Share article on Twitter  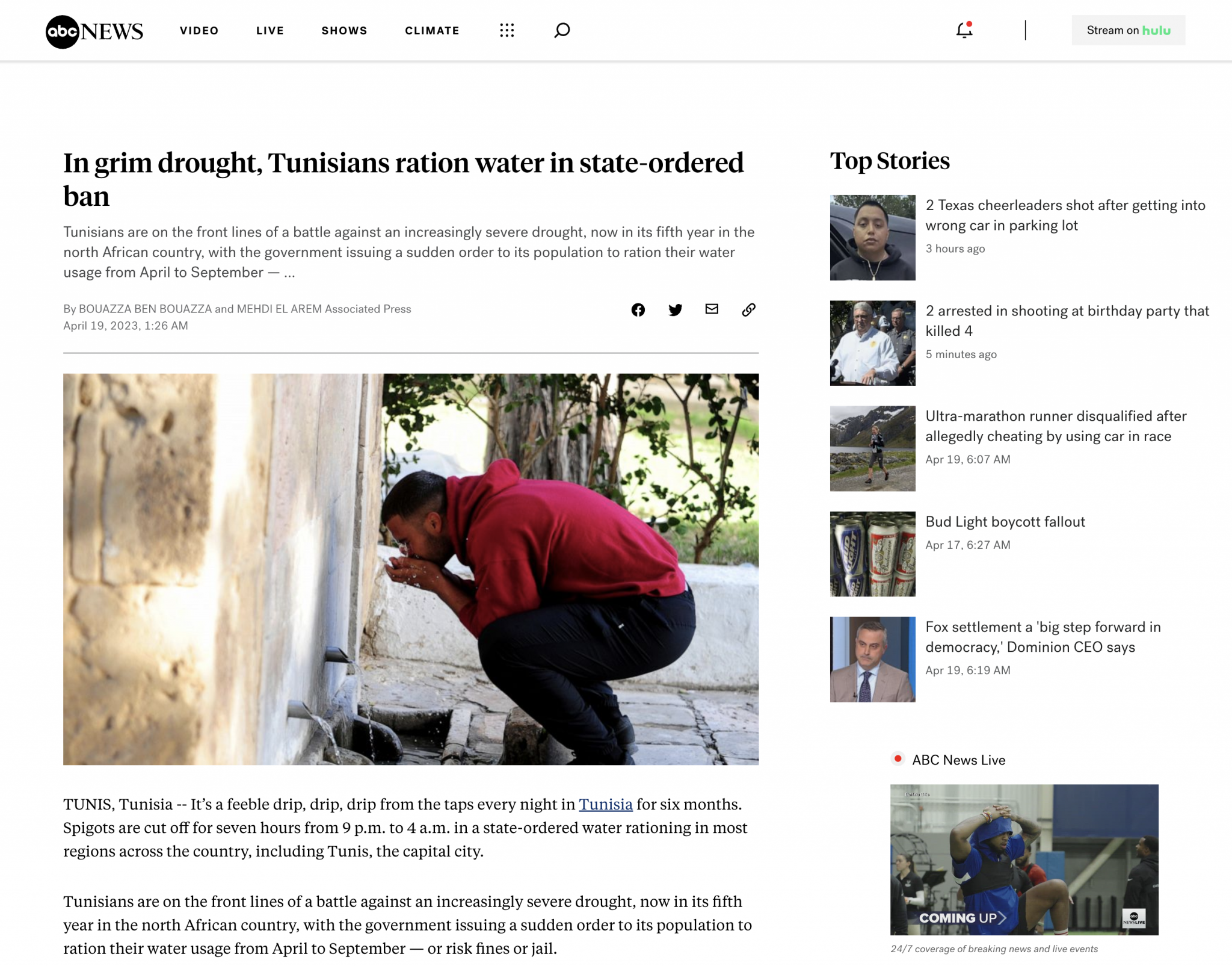pyautogui.click(x=675, y=309)
